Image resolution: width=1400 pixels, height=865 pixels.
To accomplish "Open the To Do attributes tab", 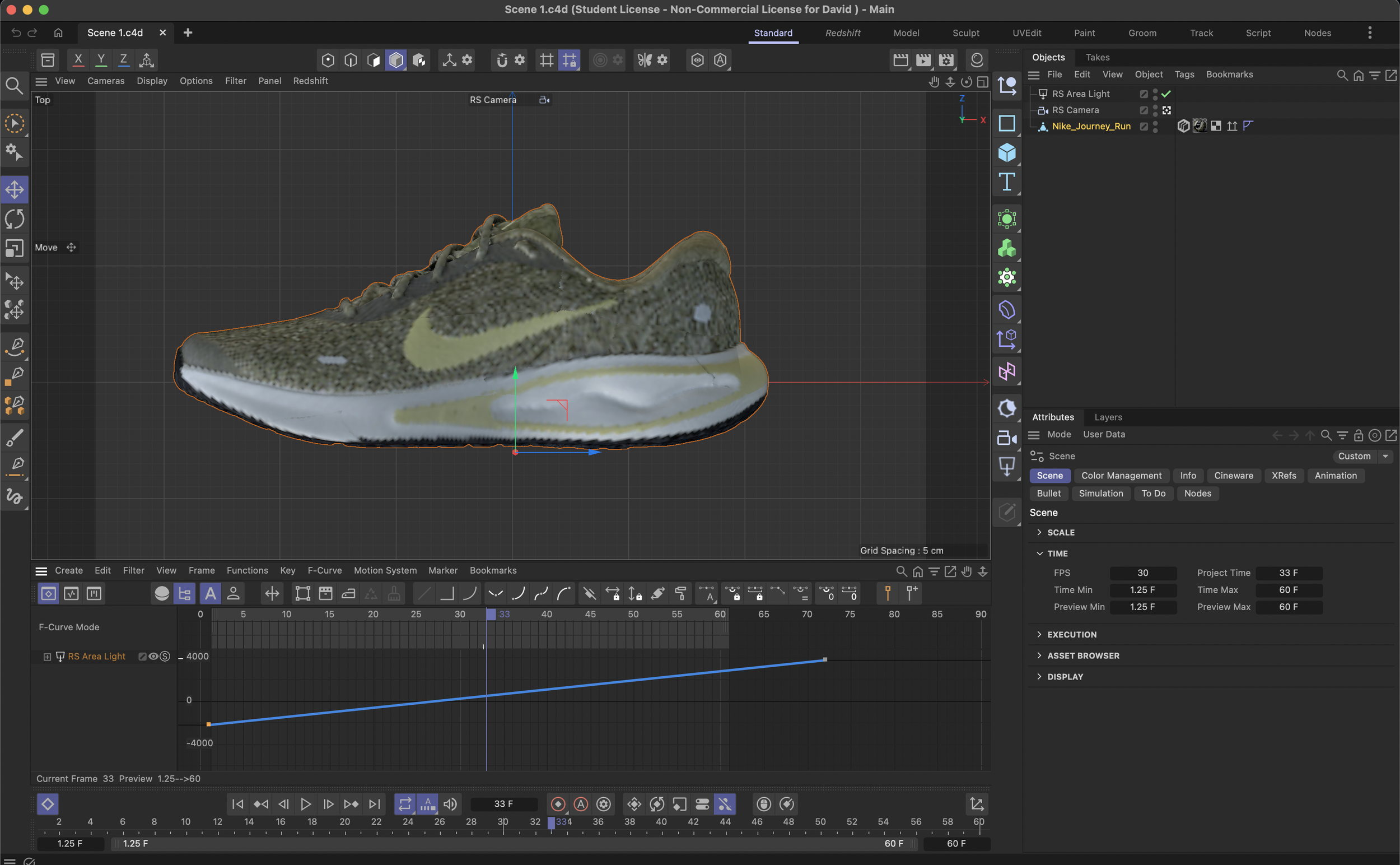I will (x=1153, y=494).
